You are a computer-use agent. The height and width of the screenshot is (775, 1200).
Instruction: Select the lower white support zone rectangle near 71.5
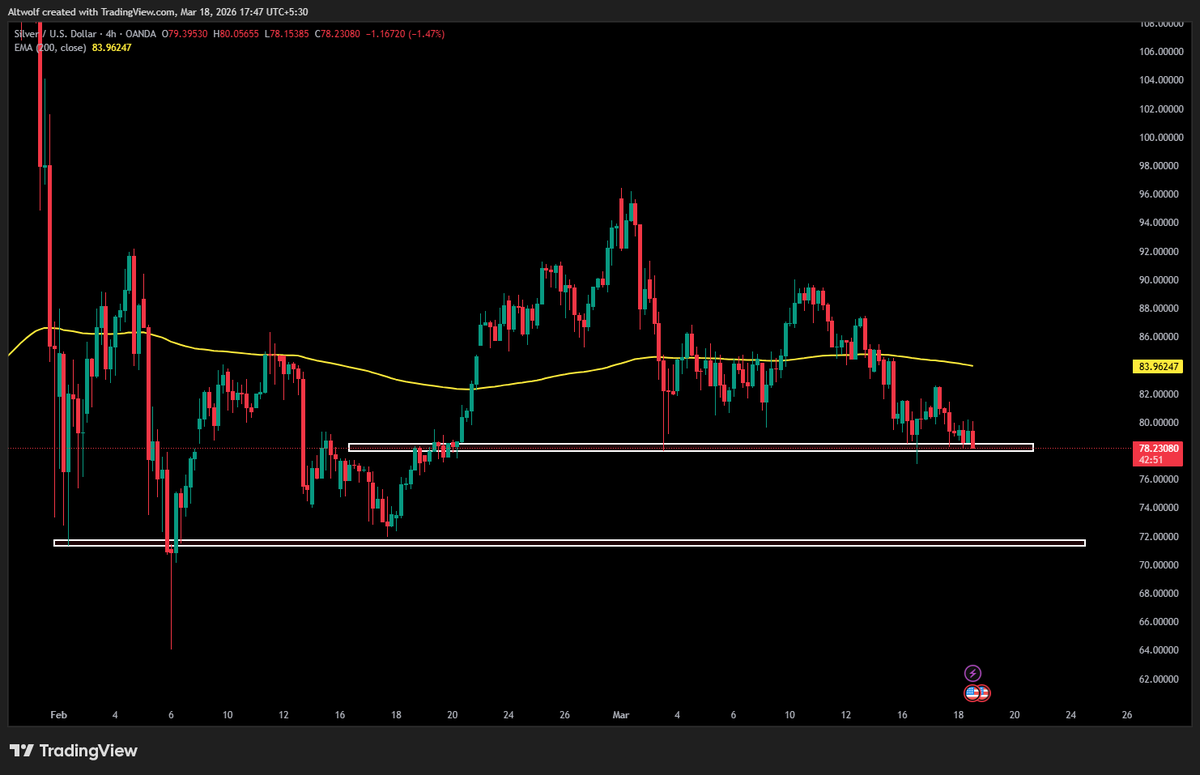coord(569,543)
